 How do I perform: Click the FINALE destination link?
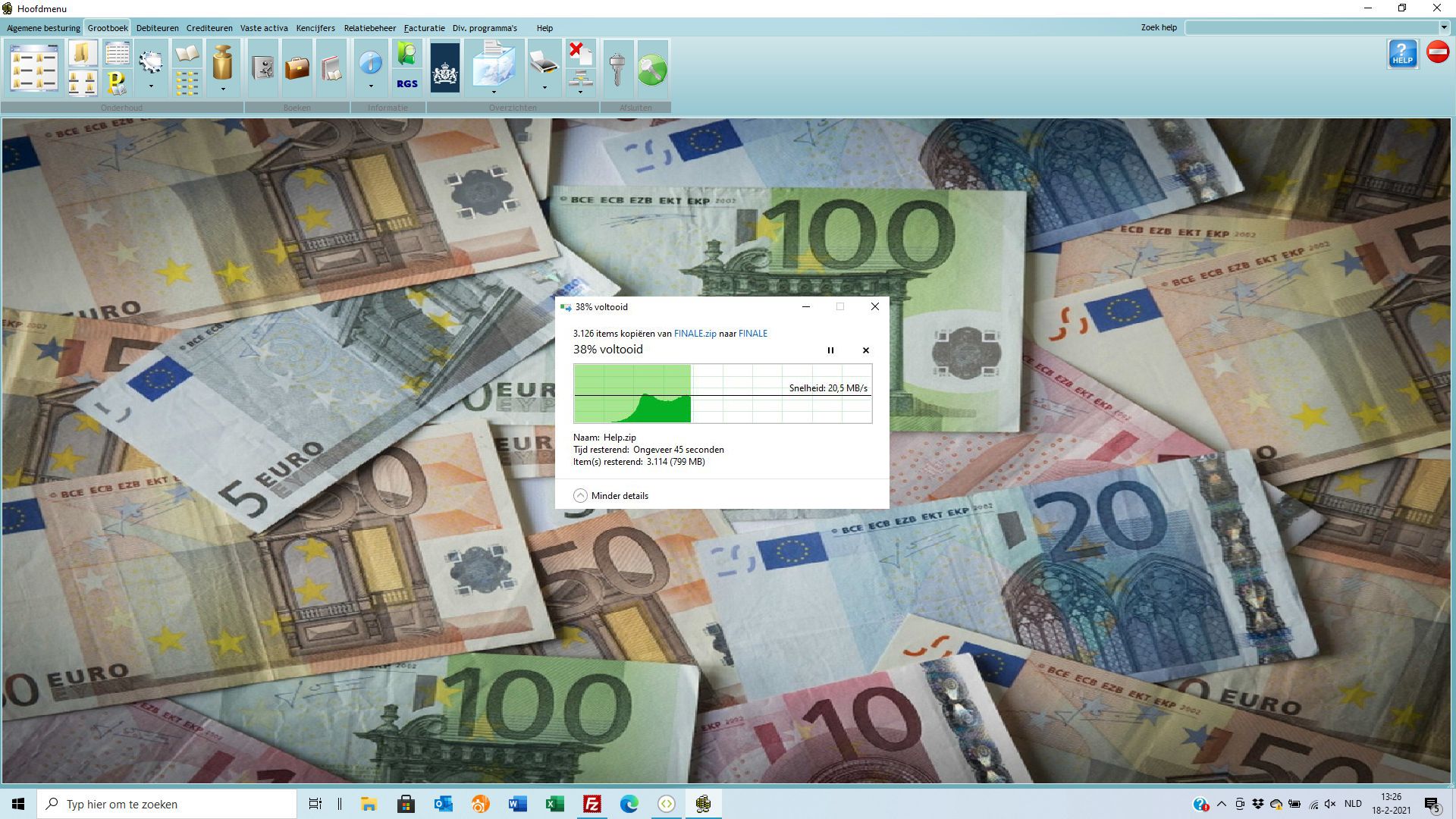pos(753,334)
